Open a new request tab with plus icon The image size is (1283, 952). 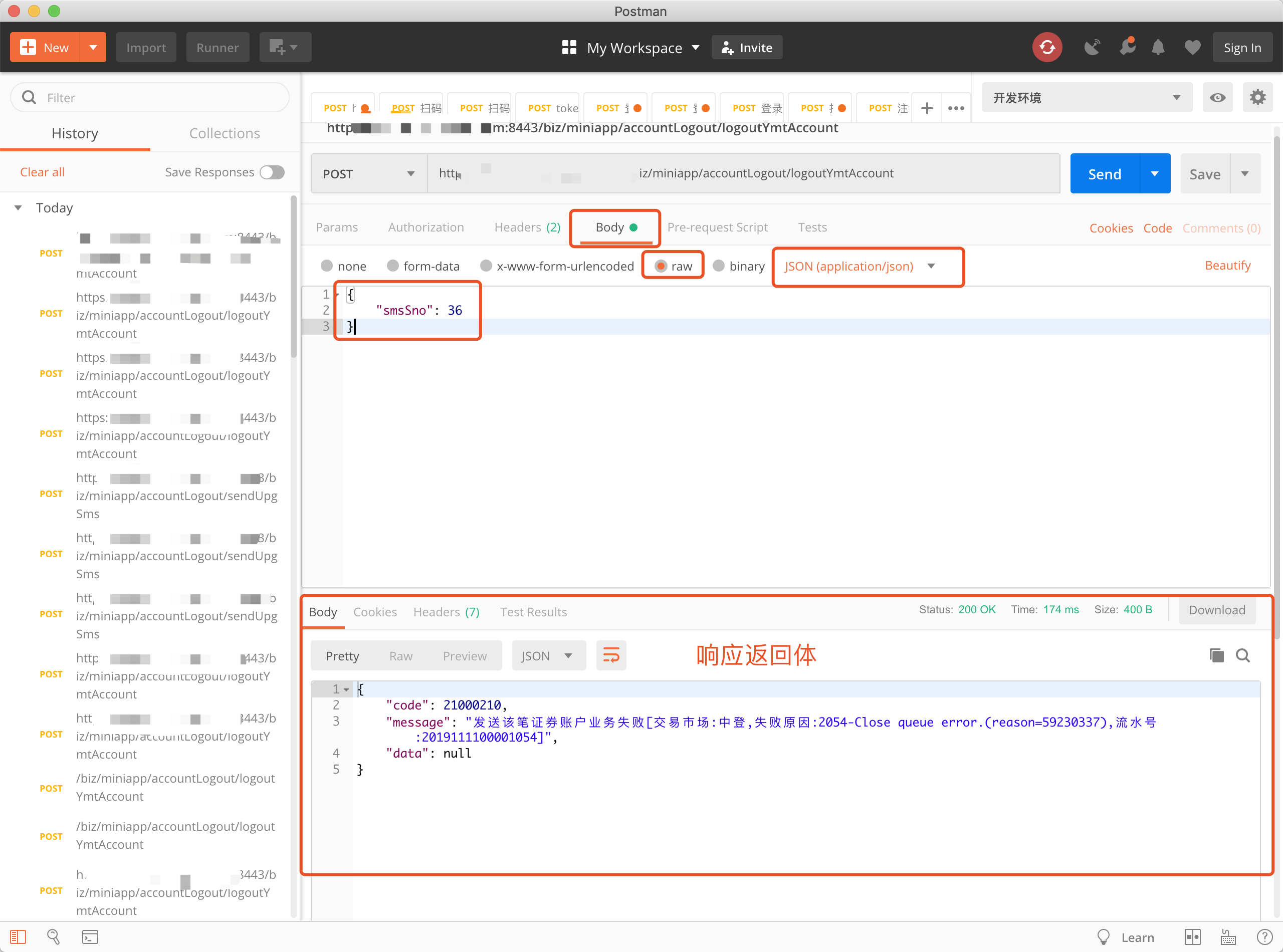tap(926, 108)
